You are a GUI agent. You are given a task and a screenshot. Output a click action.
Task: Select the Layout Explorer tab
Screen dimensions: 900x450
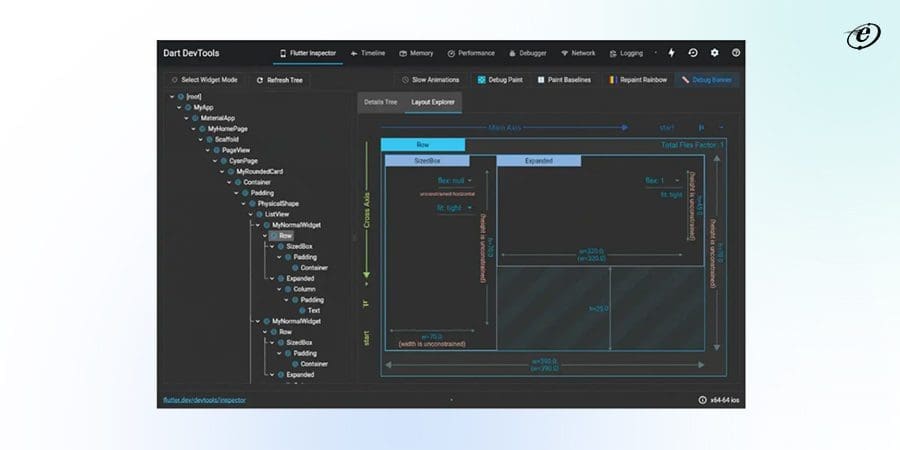tap(433, 102)
